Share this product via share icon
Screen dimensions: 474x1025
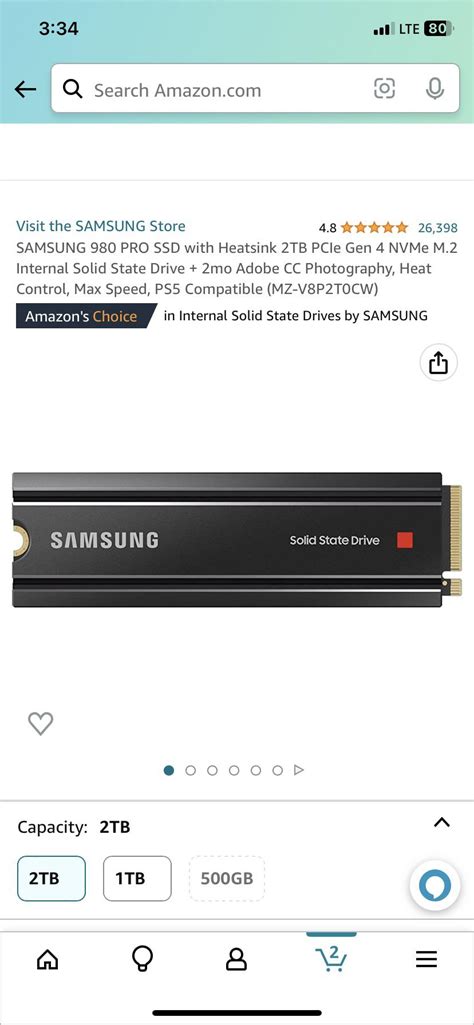pyautogui.click(x=438, y=362)
